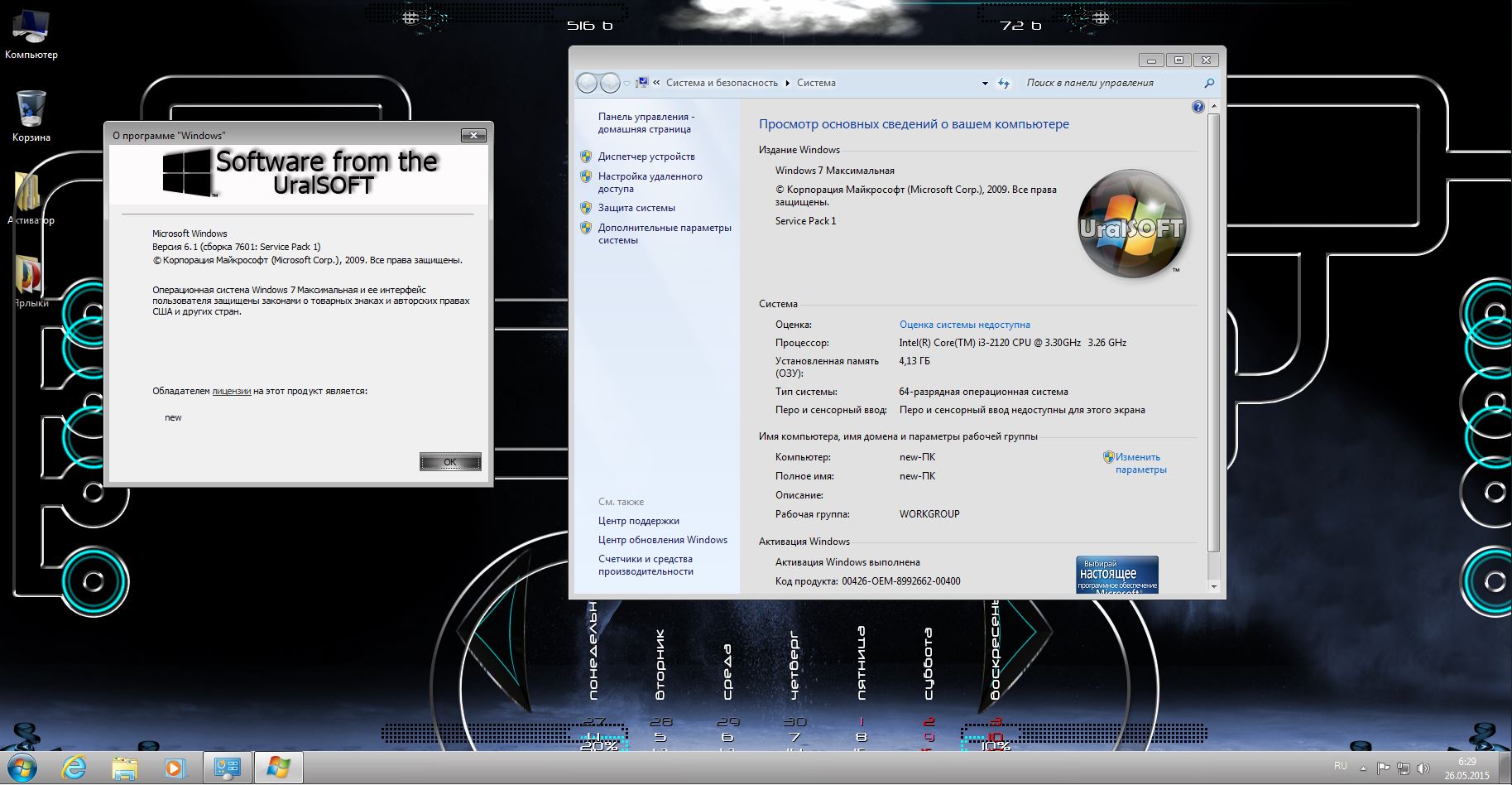
Task: Maximize the System control panel window
Action: coord(1178,60)
